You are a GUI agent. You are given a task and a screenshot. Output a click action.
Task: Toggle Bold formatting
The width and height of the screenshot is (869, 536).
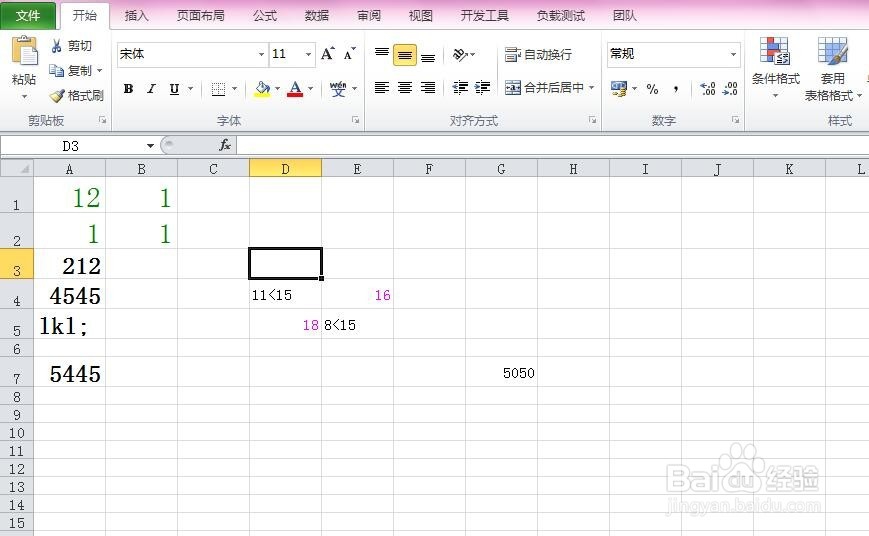(x=129, y=89)
